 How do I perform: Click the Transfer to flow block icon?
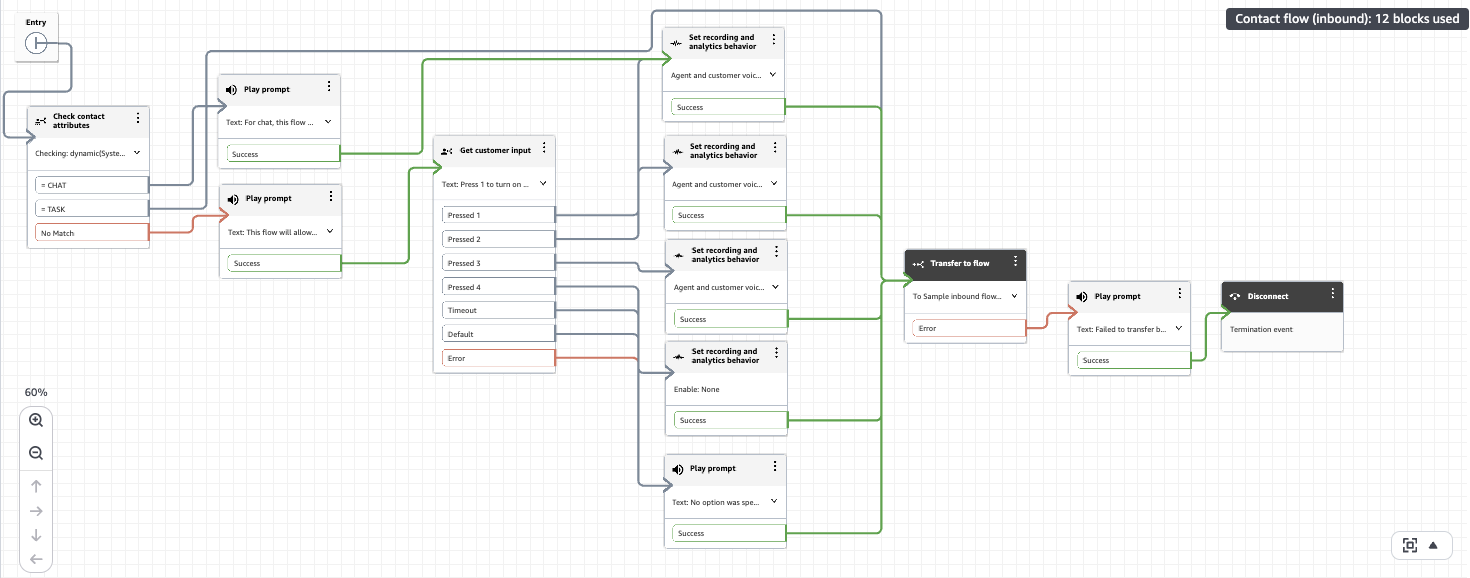(x=918, y=264)
